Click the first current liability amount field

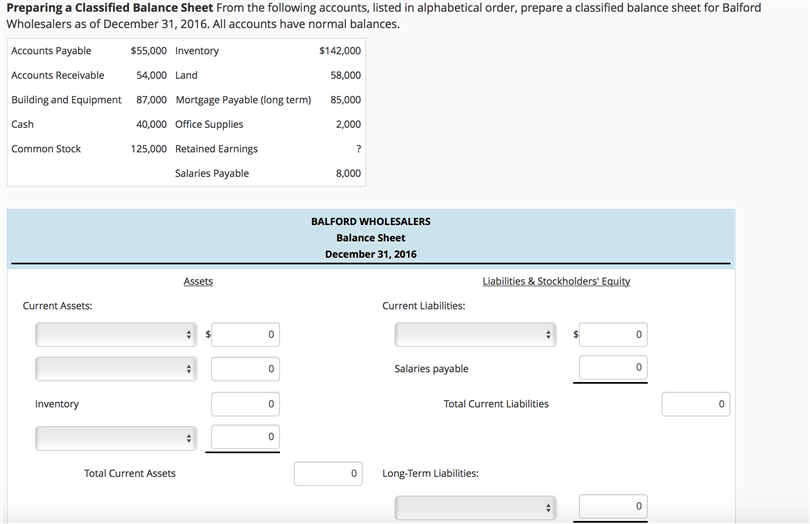(x=613, y=334)
